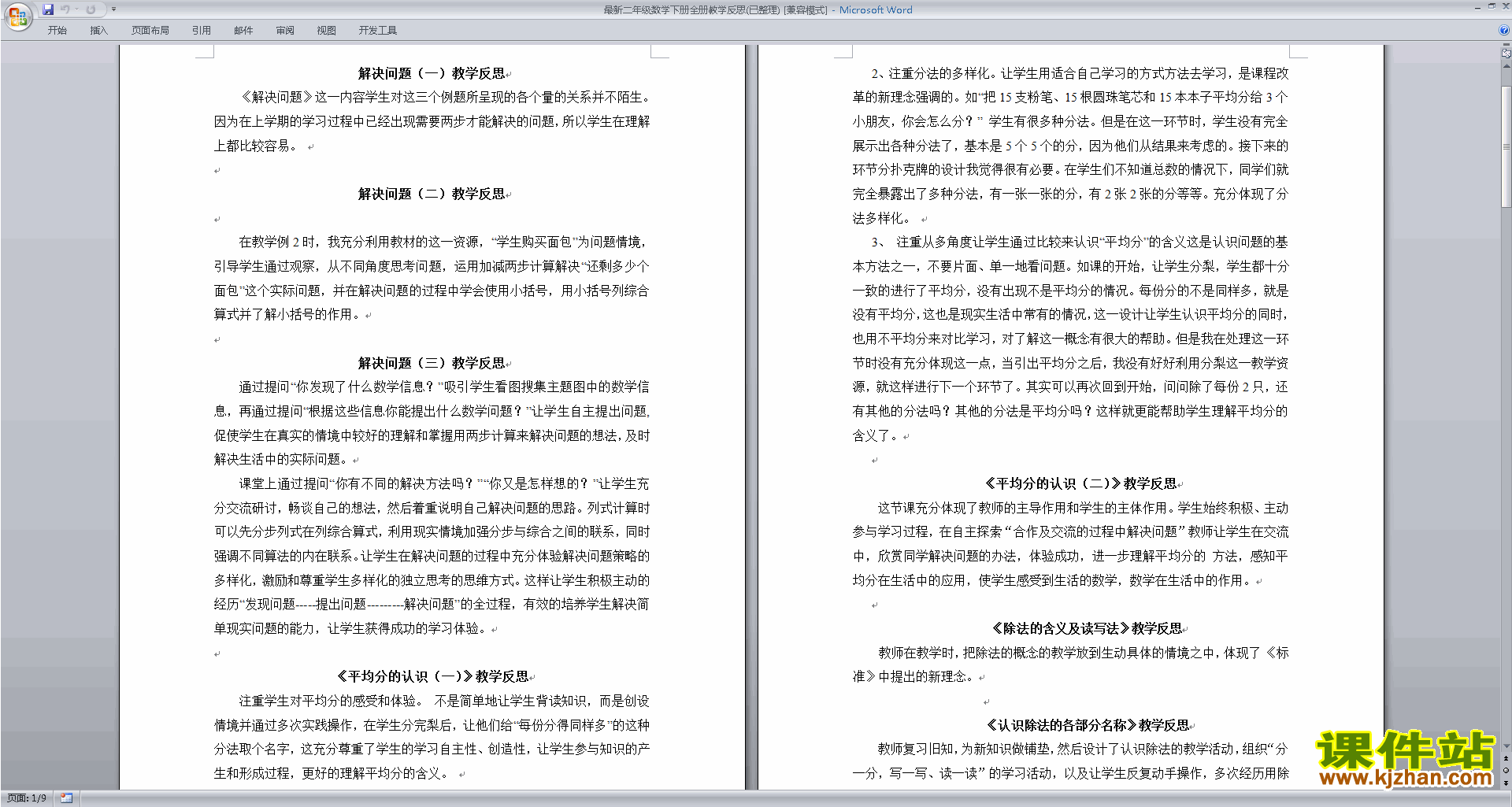Undo the last action in quick access toolbar
Viewport: 1512px width, 807px height.
(x=65, y=9)
